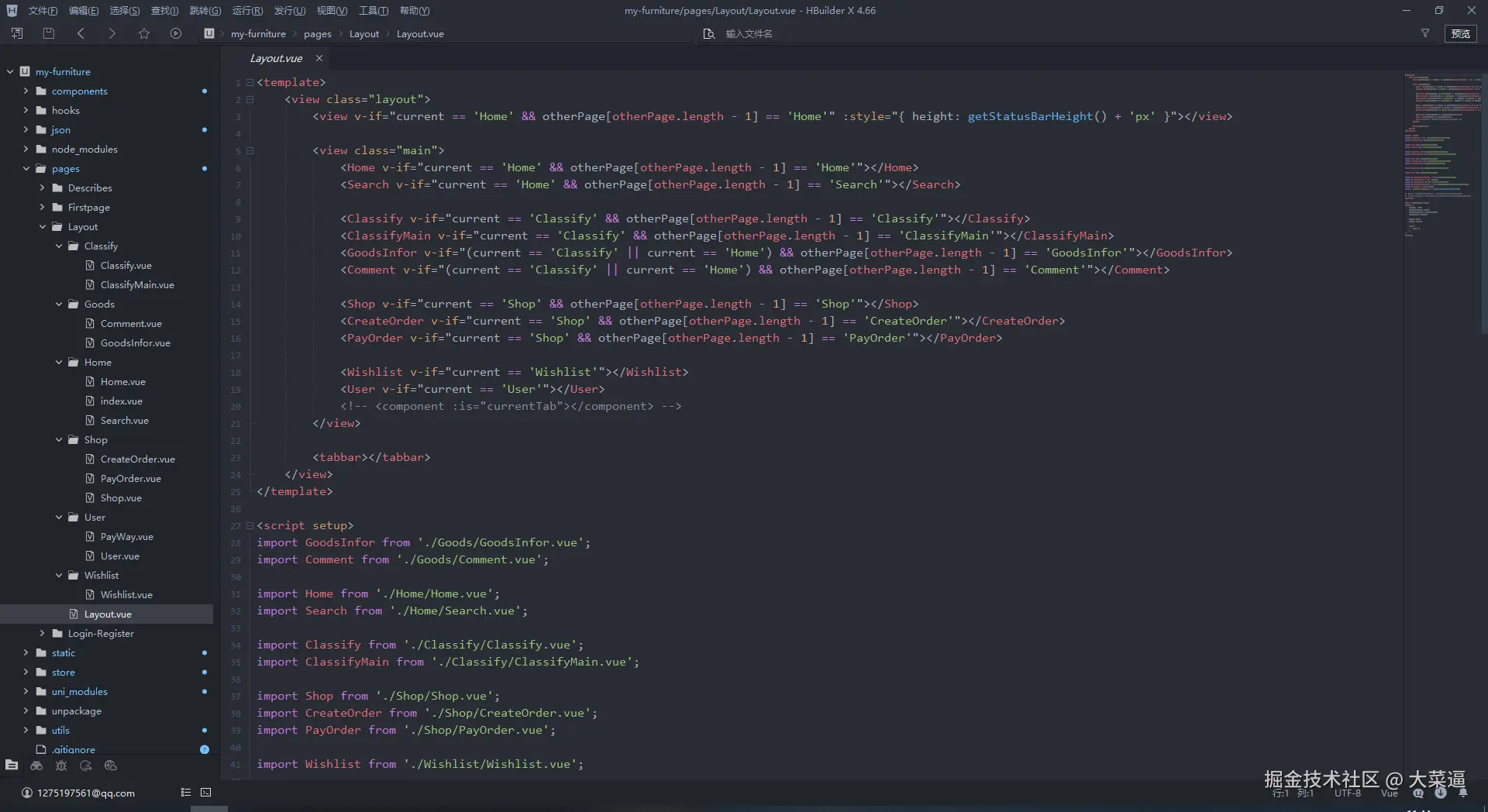The height and width of the screenshot is (812, 1488).
Task: Click the notification bell icon
Action: coord(1462,793)
